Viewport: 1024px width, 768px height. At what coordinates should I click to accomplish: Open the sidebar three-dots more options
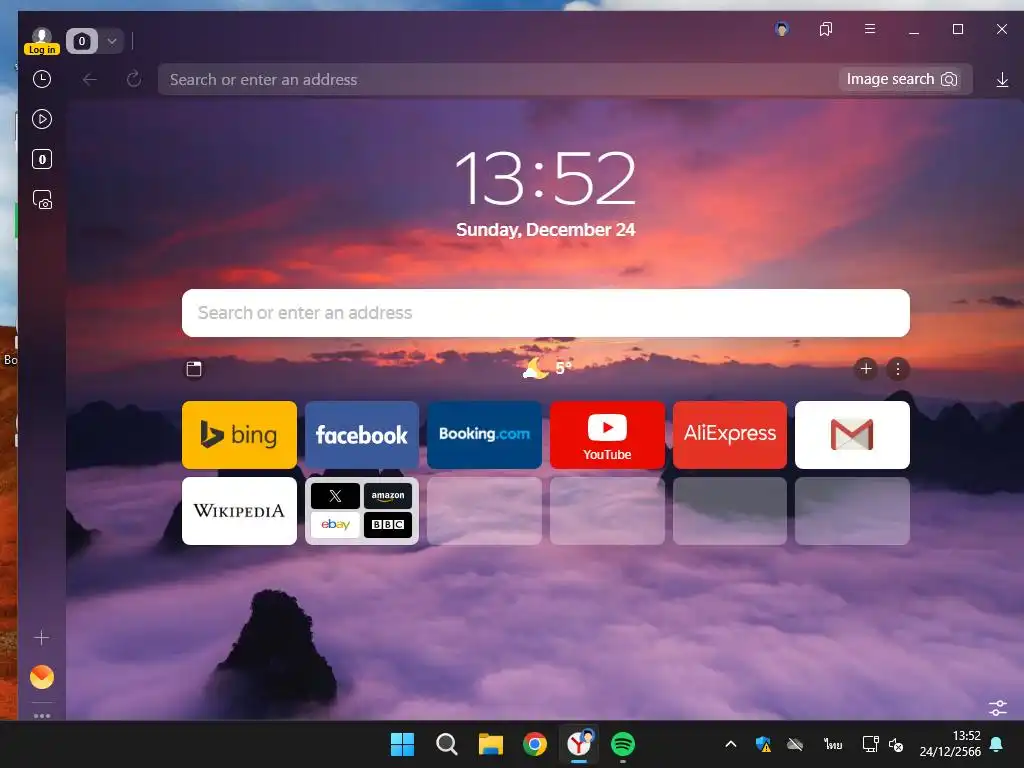(42, 716)
